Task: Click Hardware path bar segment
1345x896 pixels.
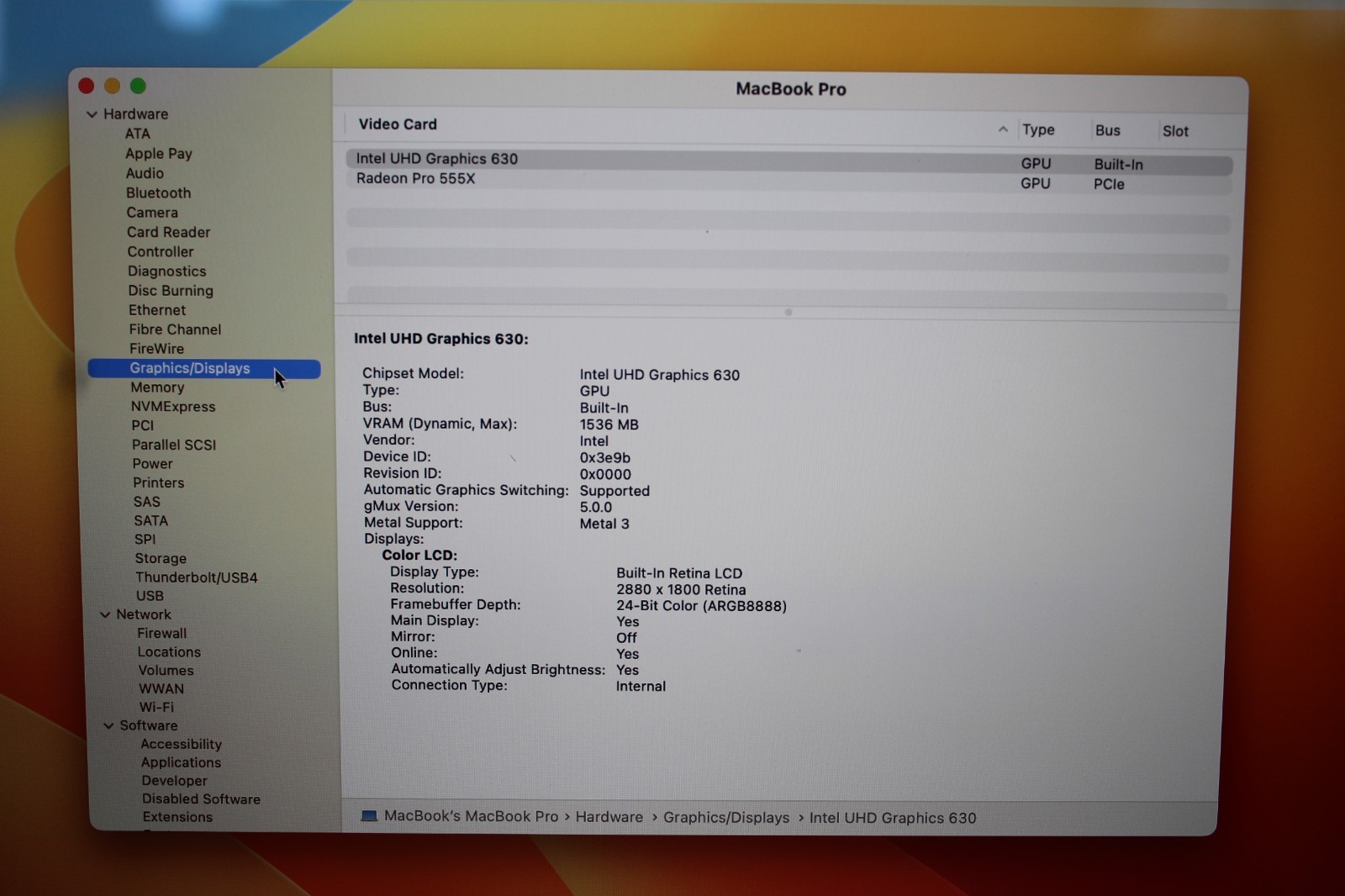Action: (x=609, y=817)
